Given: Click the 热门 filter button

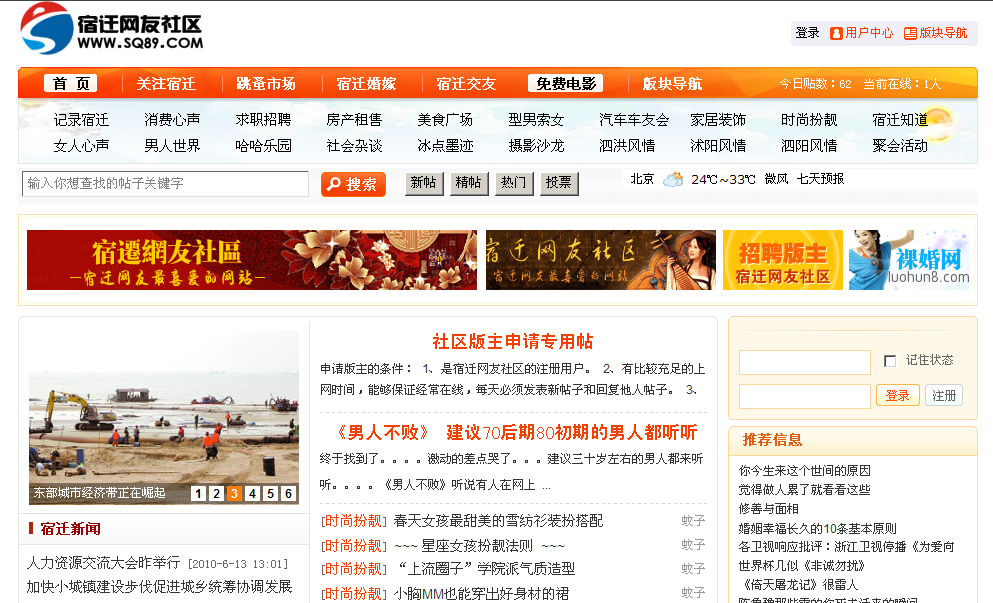Looking at the screenshot, I should pos(514,183).
